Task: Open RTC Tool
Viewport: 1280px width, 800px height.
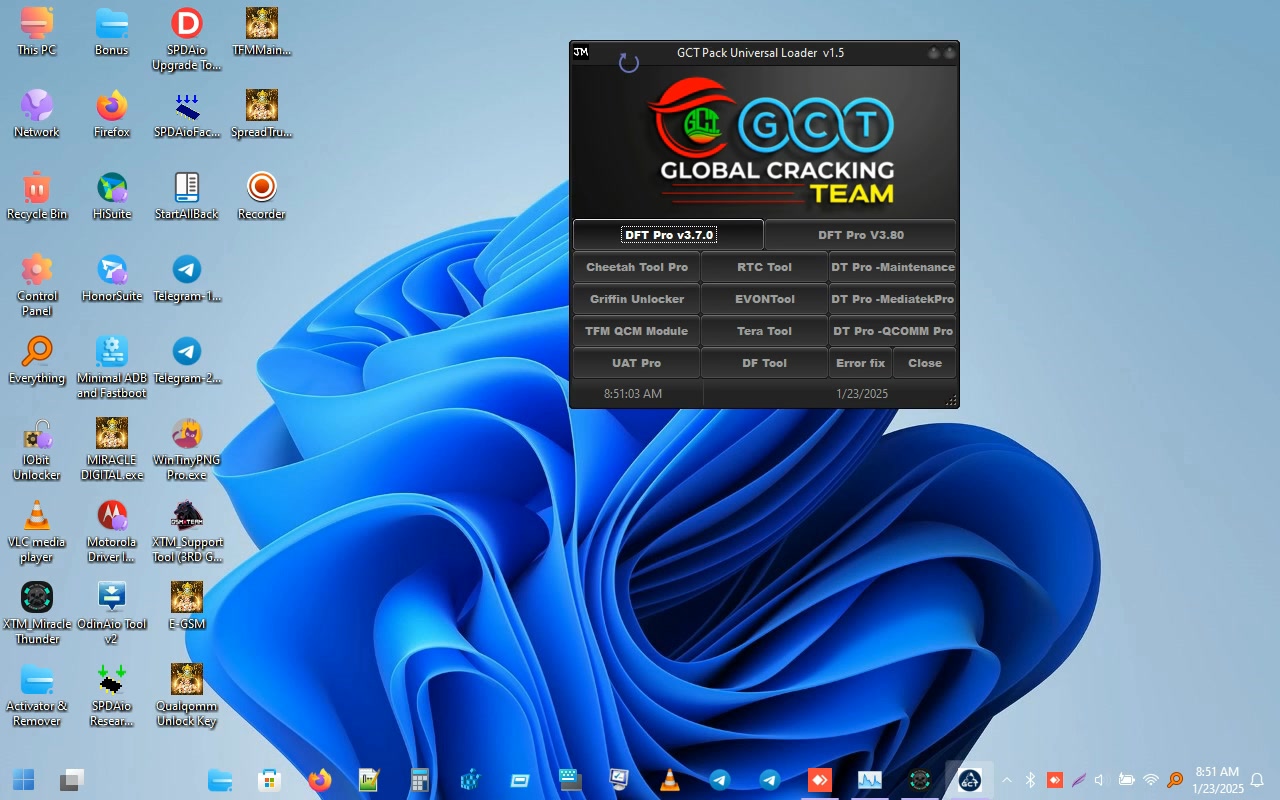Action: (x=764, y=267)
